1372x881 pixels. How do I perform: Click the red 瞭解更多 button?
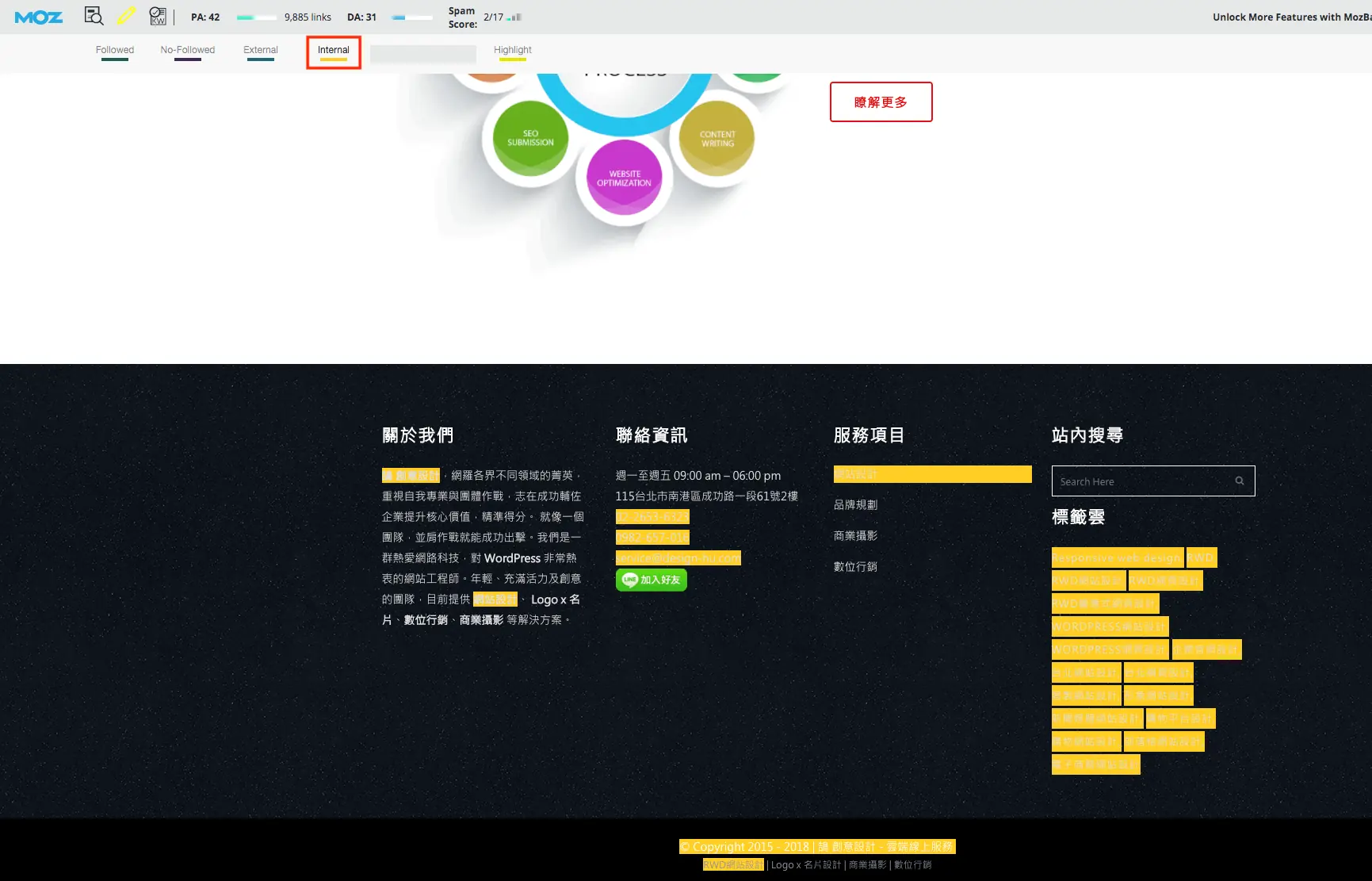pyautogui.click(x=881, y=102)
